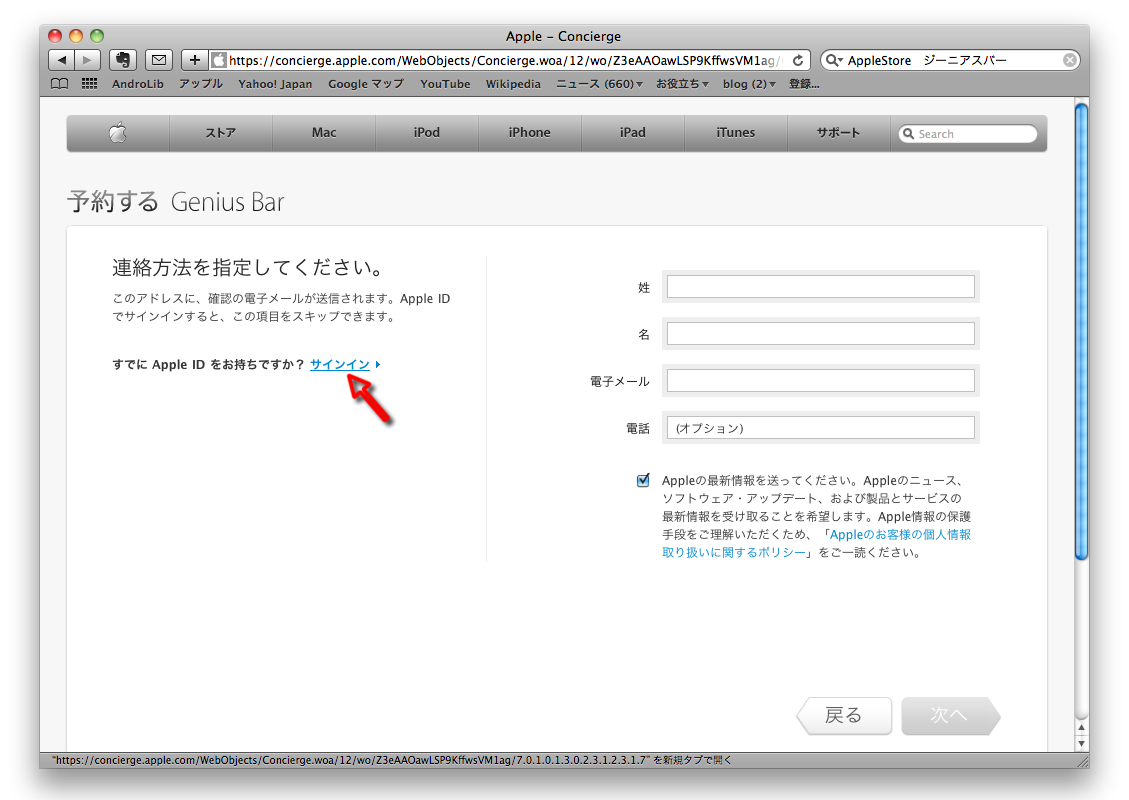This screenshot has width=1129, height=800.
Task: Open the AndroLib bookmark
Action: [138, 84]
